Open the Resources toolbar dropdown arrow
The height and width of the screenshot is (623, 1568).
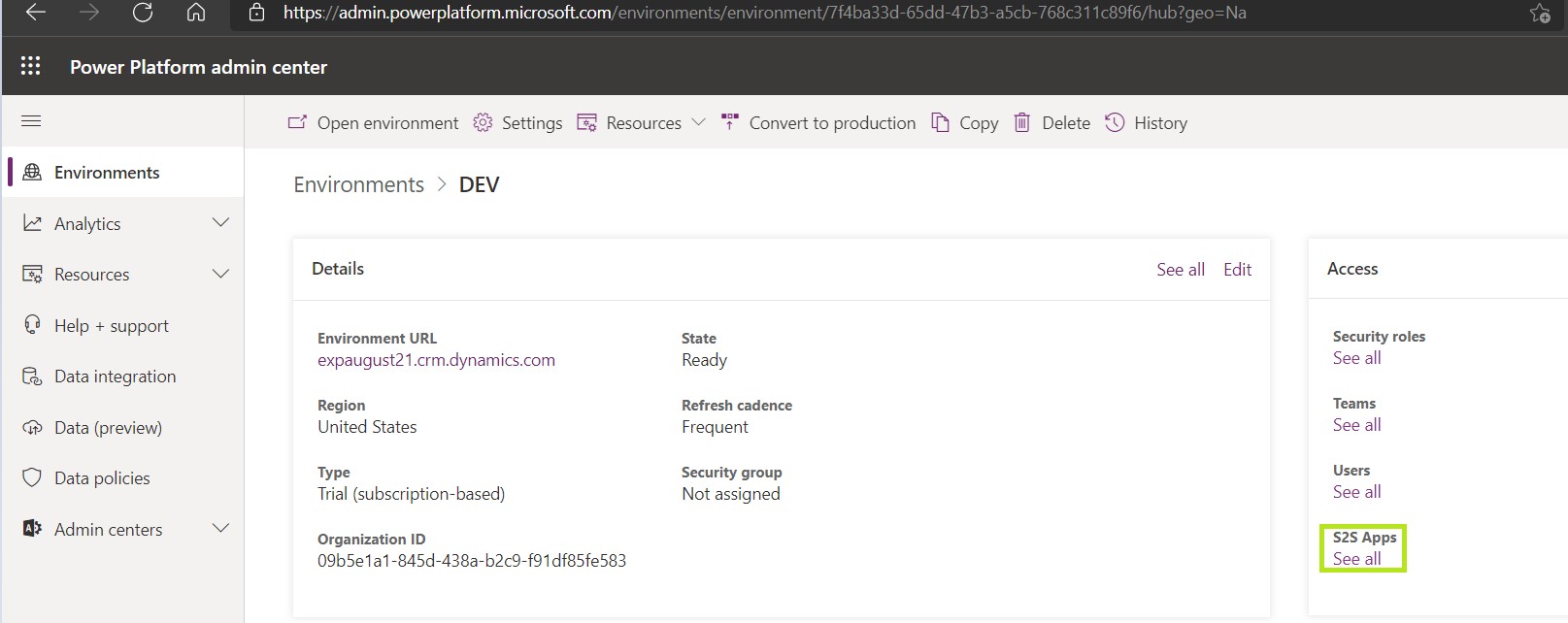[698, 122]
